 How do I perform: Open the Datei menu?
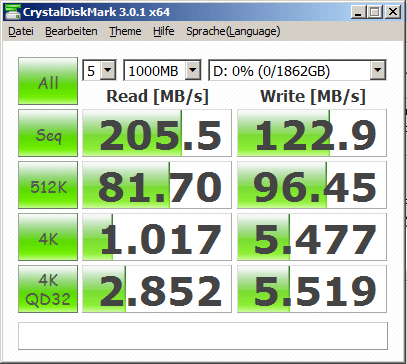21,31
